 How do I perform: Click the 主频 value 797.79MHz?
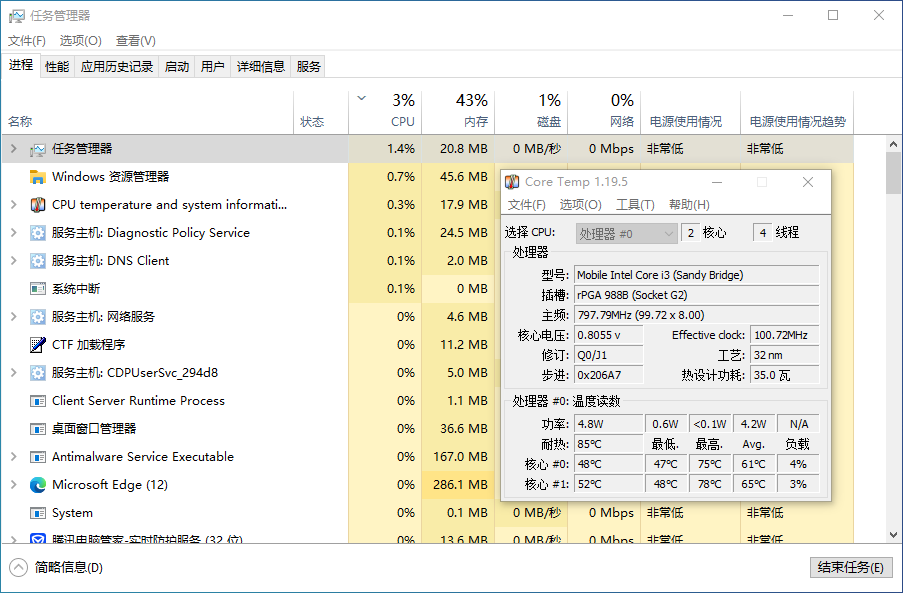(x=697, y=315)
